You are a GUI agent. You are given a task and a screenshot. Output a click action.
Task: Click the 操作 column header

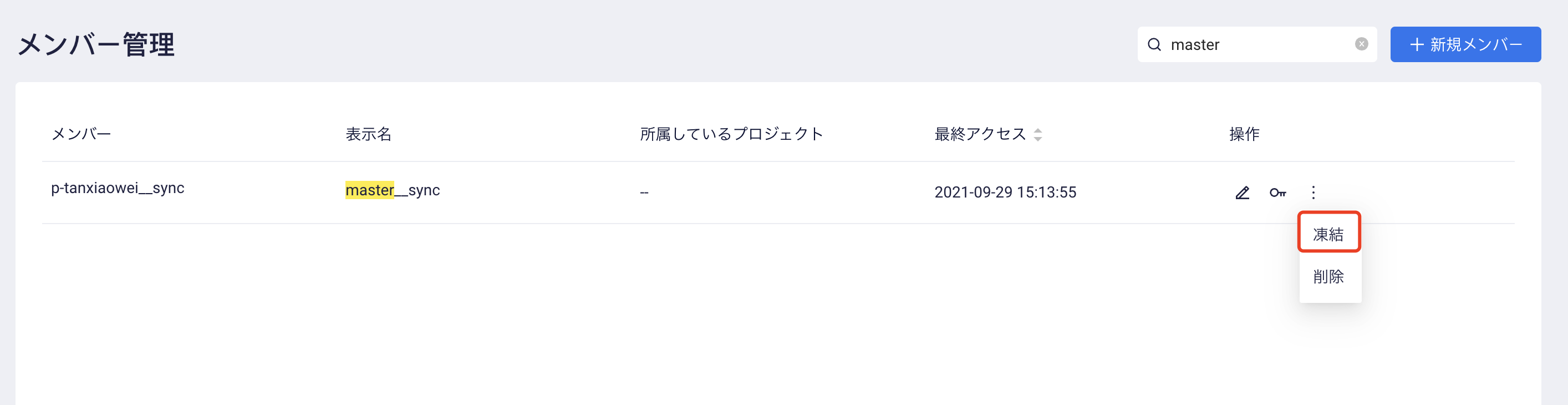1244,134
